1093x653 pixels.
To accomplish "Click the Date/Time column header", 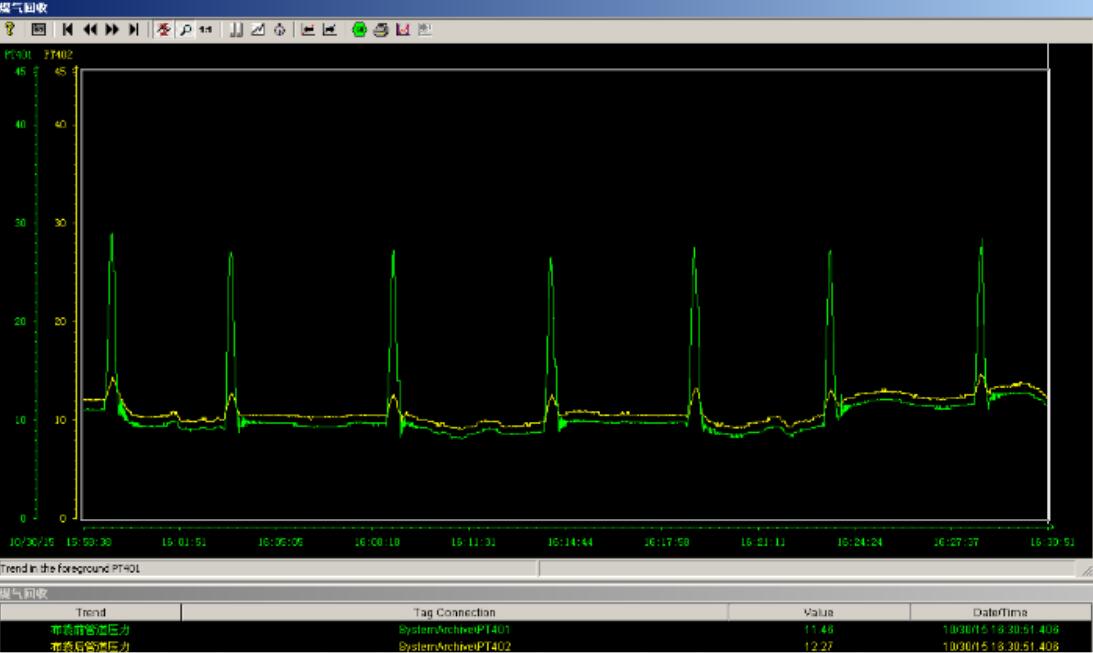I will [1001, 612].
